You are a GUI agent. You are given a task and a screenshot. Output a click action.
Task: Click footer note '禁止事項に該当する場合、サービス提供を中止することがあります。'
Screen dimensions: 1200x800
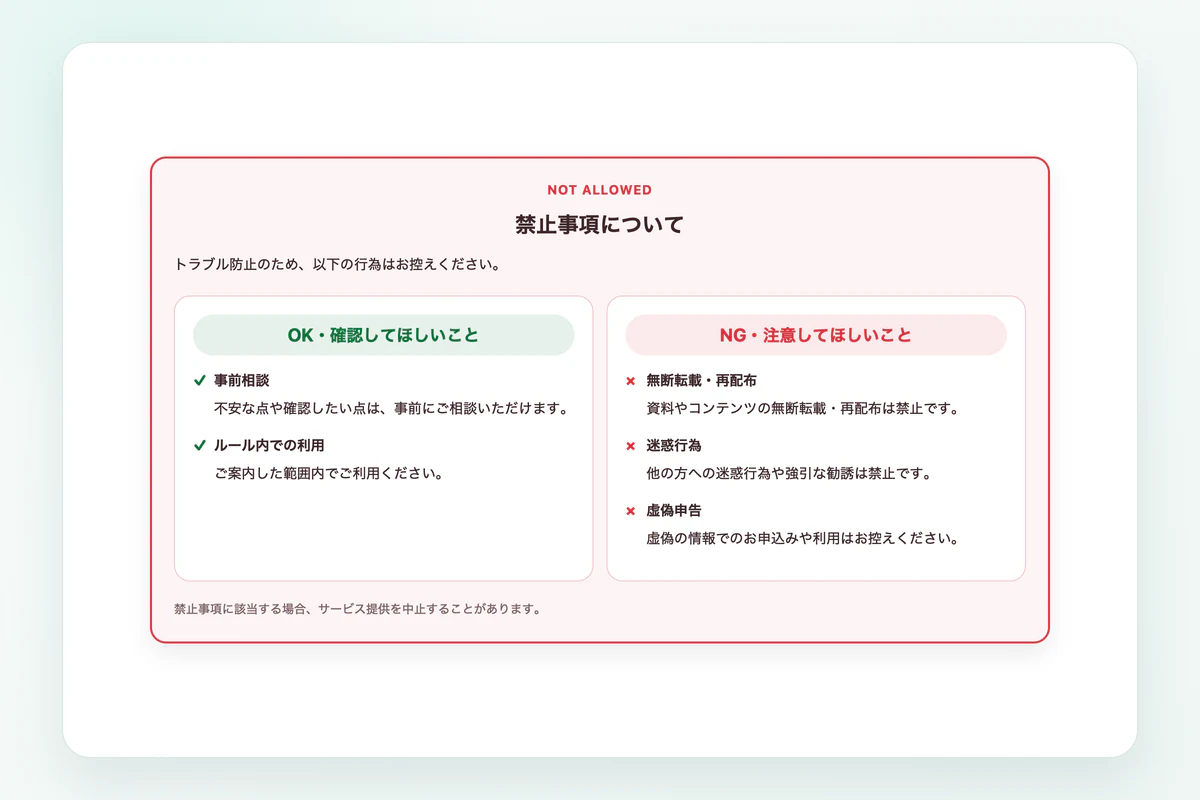tap(357, 608)
